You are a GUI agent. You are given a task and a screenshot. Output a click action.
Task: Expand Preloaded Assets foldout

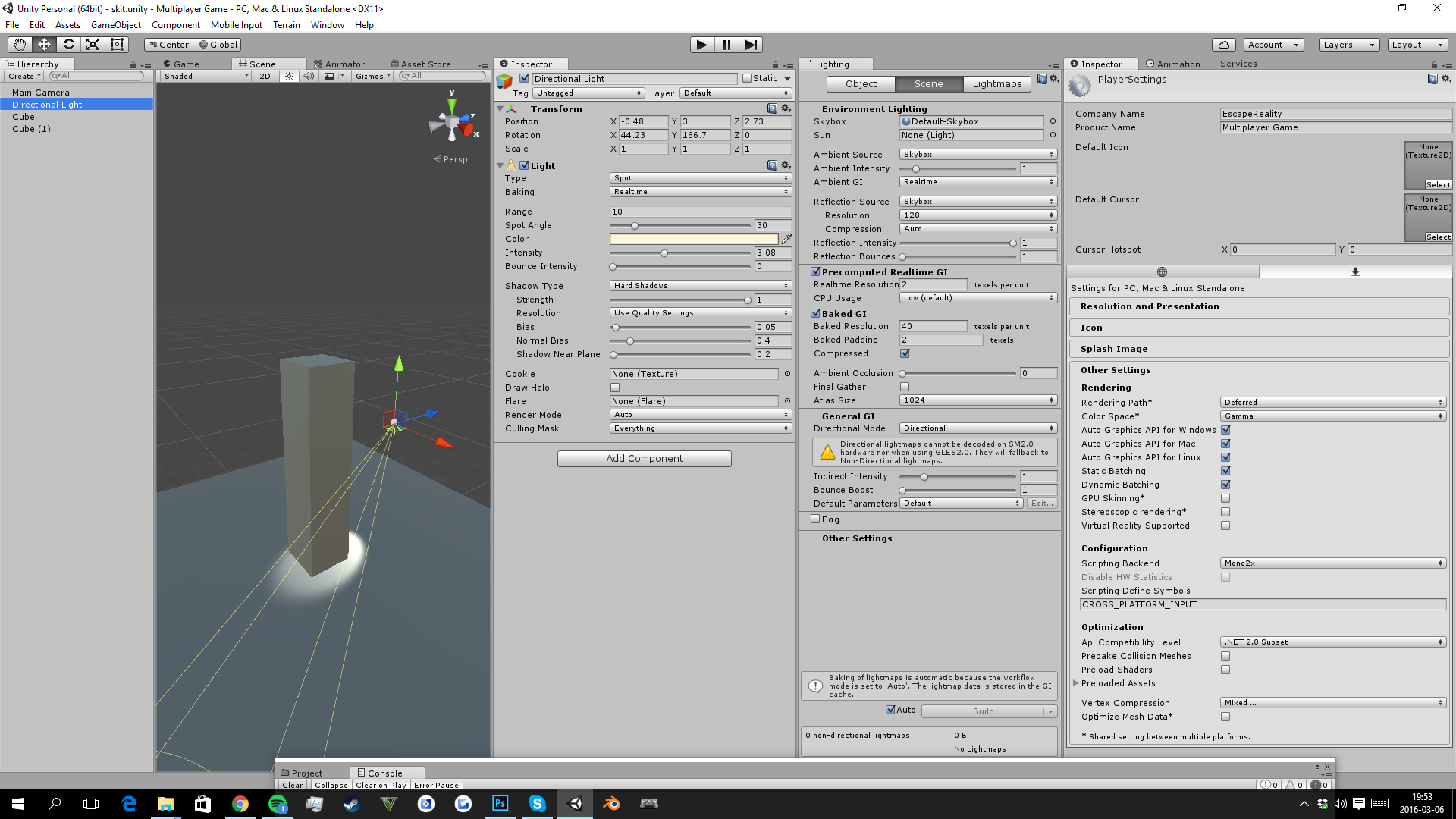[x=1076, y=683]
